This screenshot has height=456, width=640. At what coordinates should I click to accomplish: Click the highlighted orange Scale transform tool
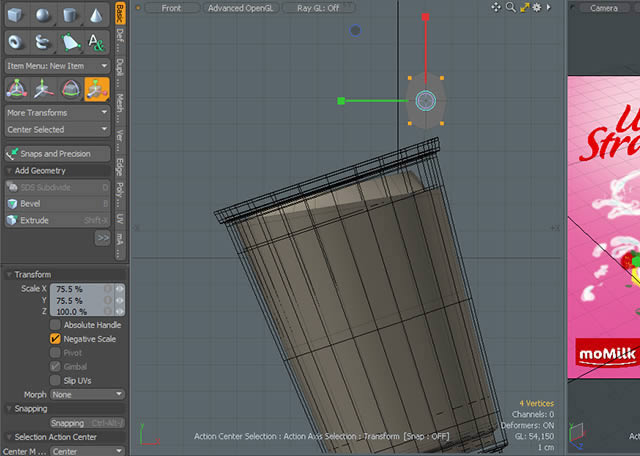tap(97, 89)
